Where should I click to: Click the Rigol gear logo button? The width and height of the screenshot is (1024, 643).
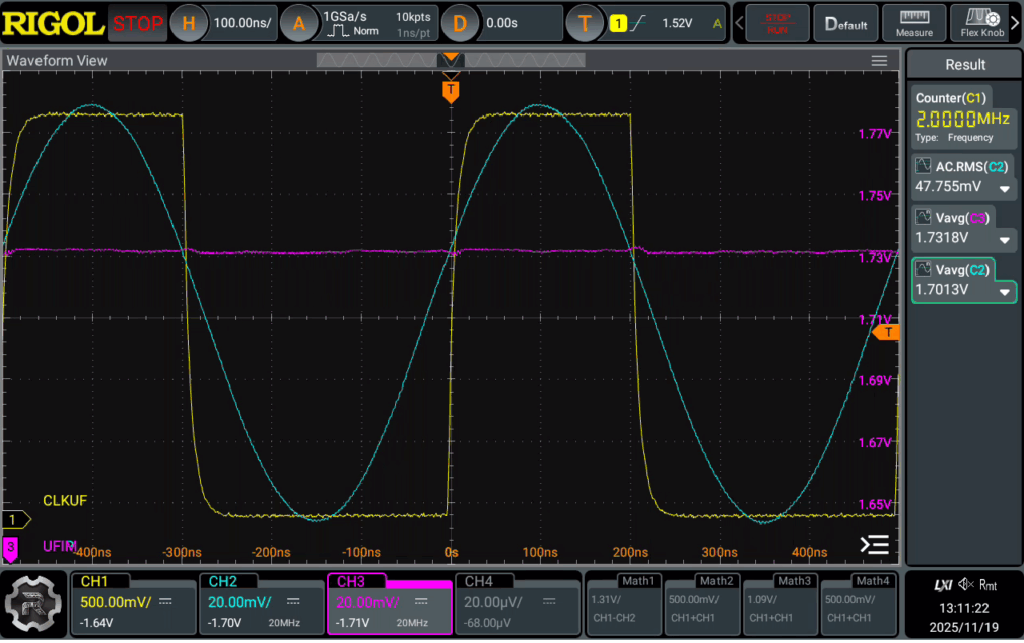click(33, 604)
